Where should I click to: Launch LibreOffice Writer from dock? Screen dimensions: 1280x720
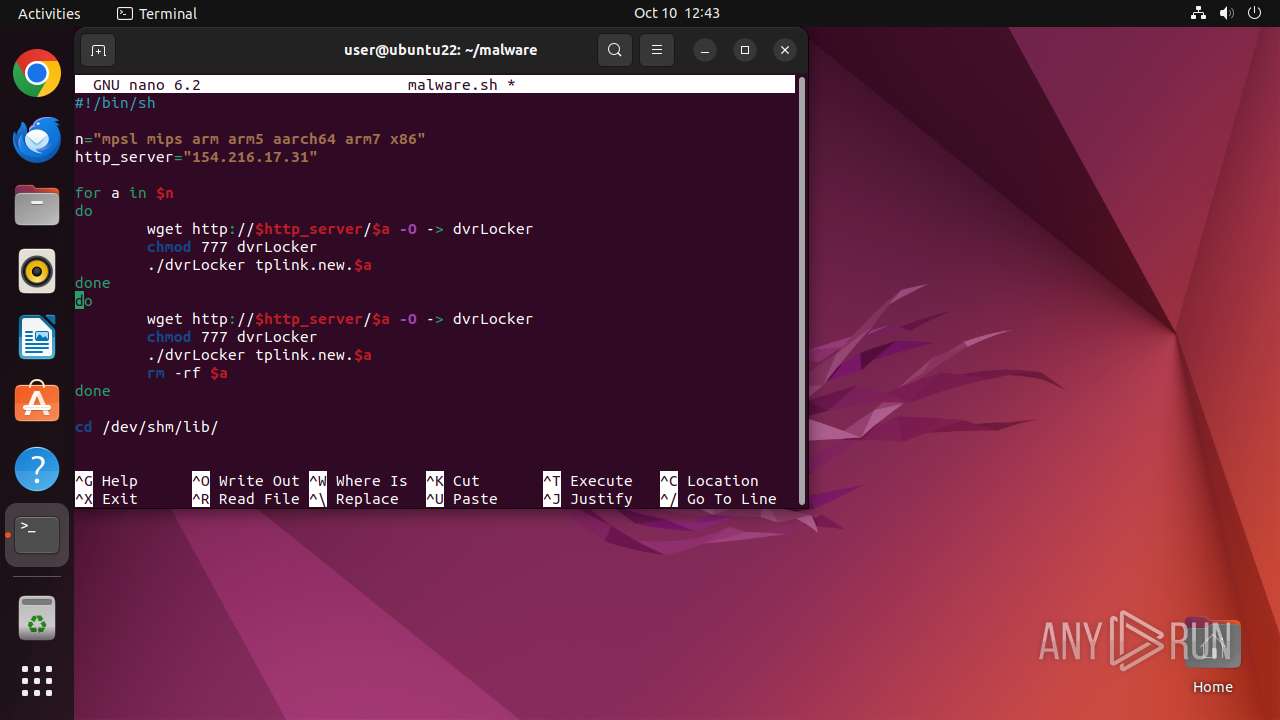point(37,338)
